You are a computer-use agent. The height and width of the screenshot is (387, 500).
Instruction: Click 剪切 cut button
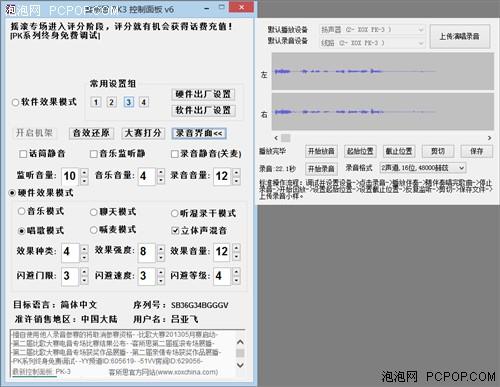[x=438, y=151]
